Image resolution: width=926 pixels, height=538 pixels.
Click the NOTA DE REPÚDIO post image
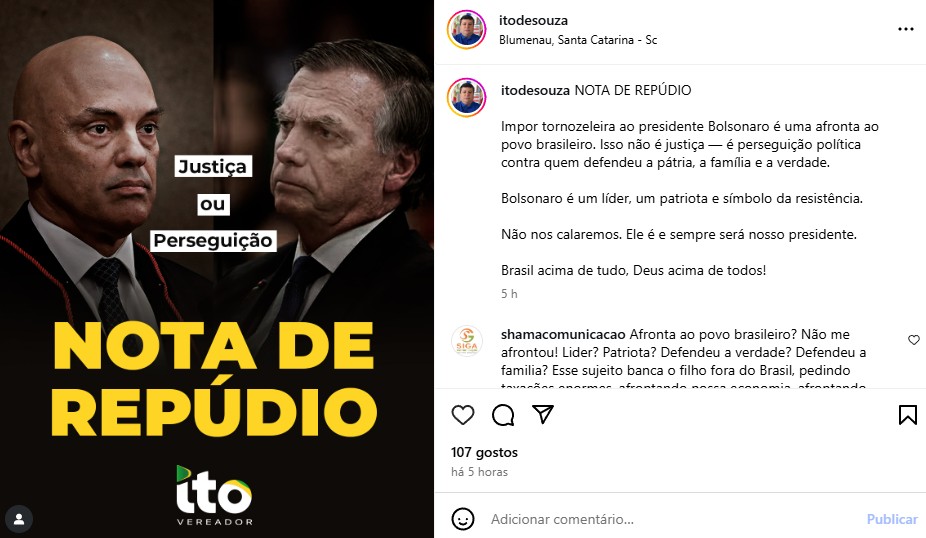(217, 269)
